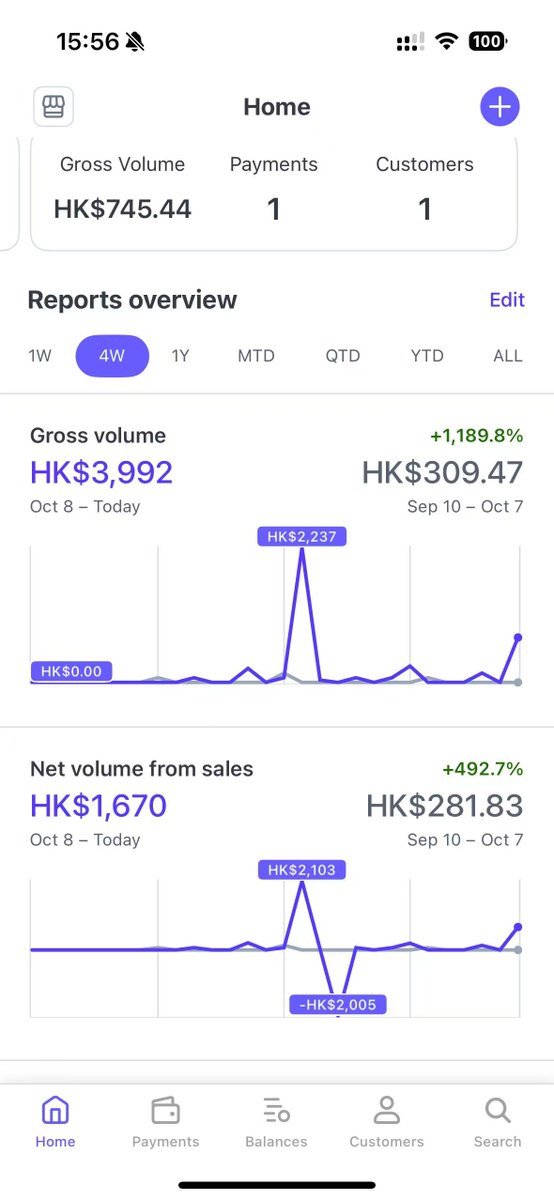This screenshot has width=554, height=1200.
Task: Tap the Customers count summary
Action: click(x=425, y=188)
